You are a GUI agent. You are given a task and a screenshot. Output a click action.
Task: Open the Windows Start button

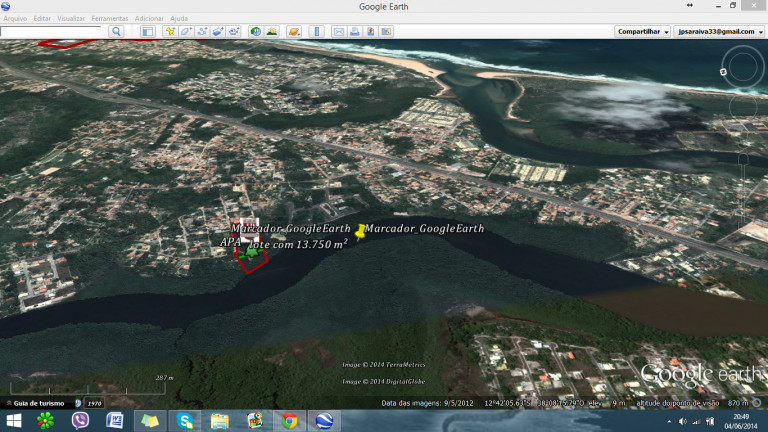click(x=14, y=421)
